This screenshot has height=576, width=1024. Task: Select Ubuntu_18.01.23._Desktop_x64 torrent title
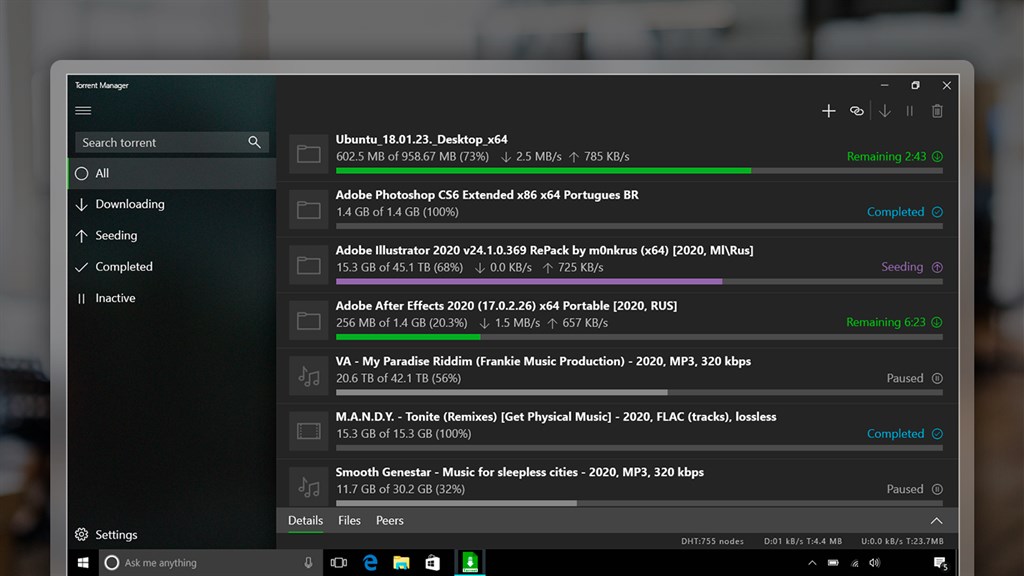[421, 139]
